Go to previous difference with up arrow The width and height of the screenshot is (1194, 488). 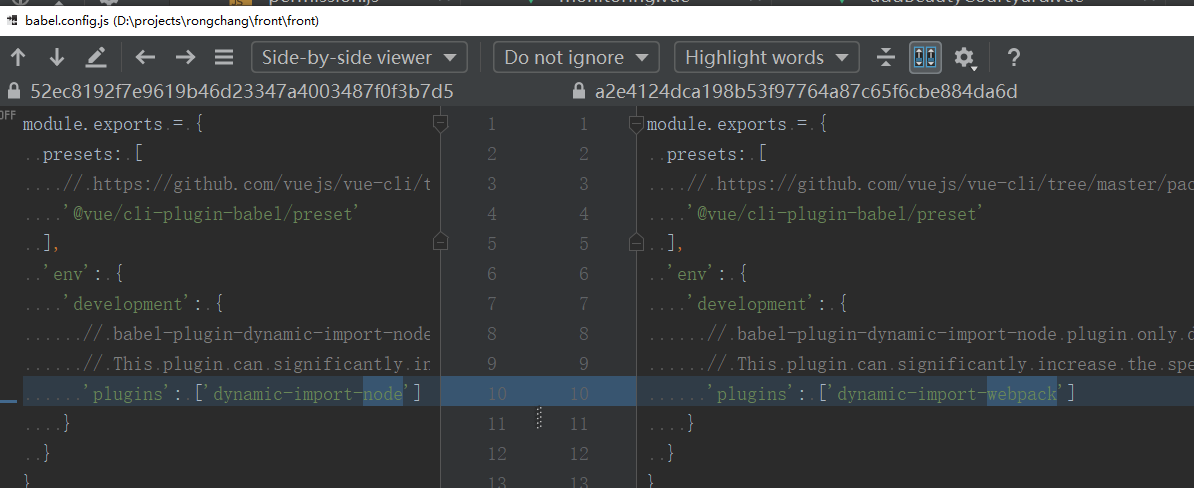pos(18,57)
